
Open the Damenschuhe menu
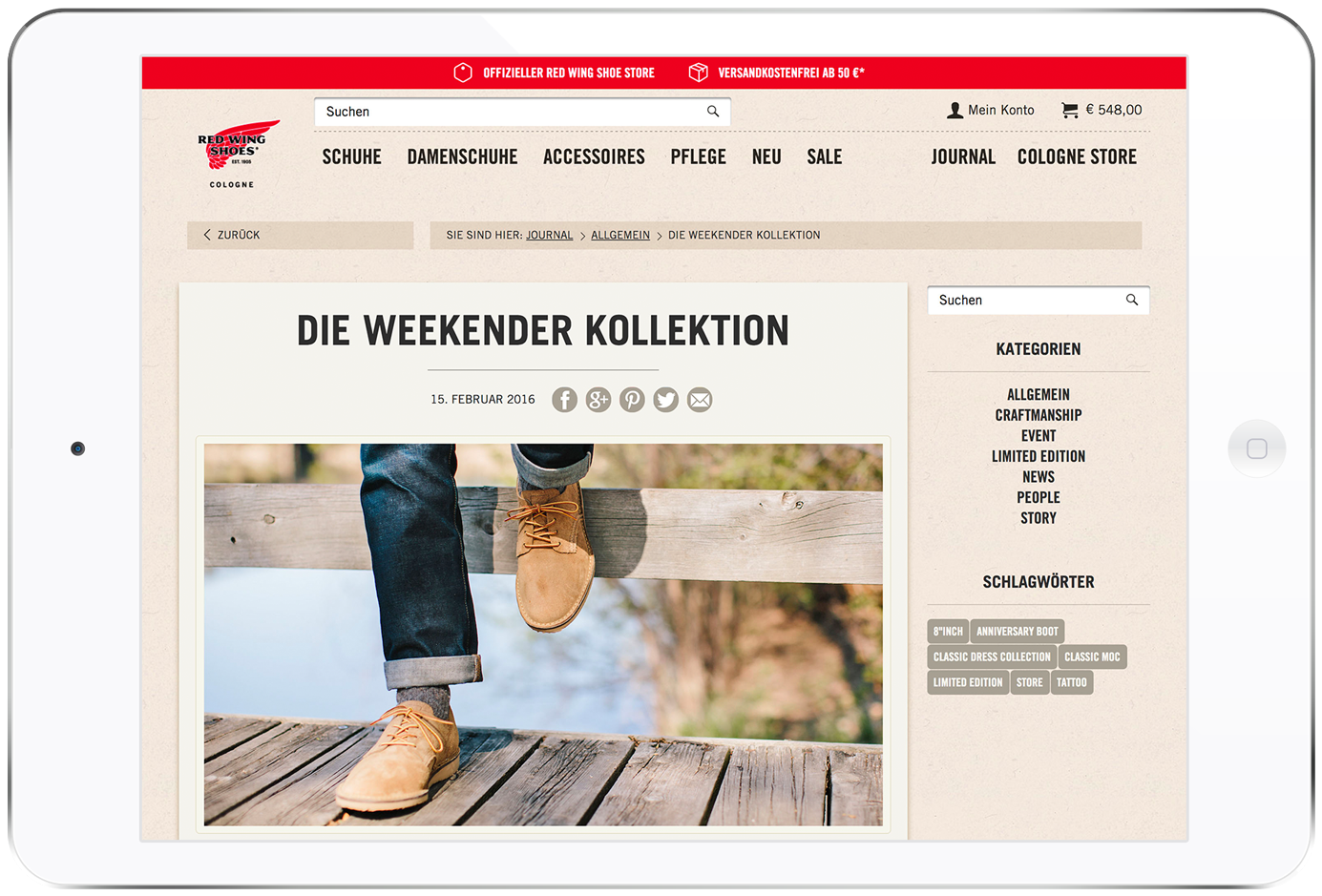(462, 157)
